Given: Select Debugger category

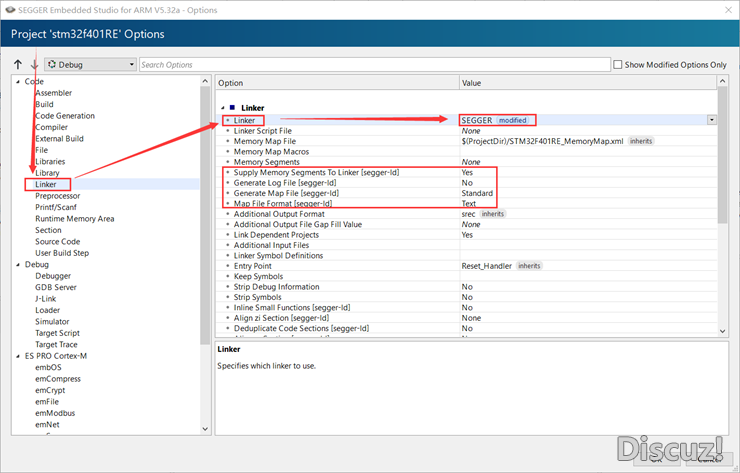Looking at the screenshot, I should pyautogui.click(x=53, y=276).
